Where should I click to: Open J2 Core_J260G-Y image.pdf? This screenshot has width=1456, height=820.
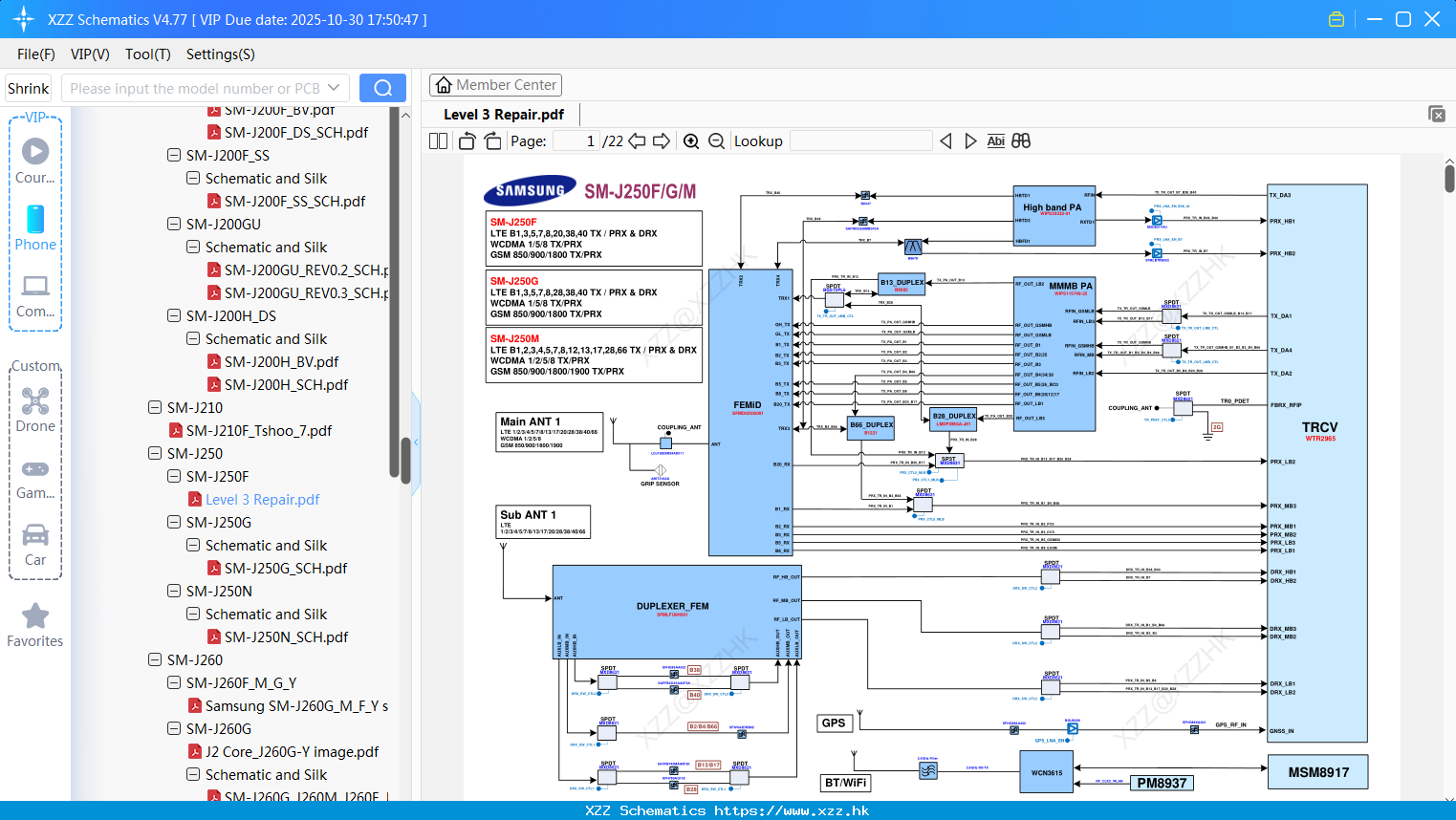pos(292,751)
